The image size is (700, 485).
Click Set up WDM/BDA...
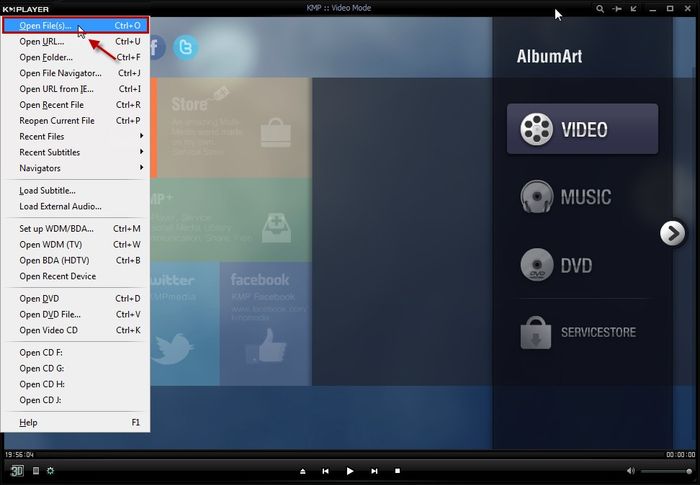75,229
